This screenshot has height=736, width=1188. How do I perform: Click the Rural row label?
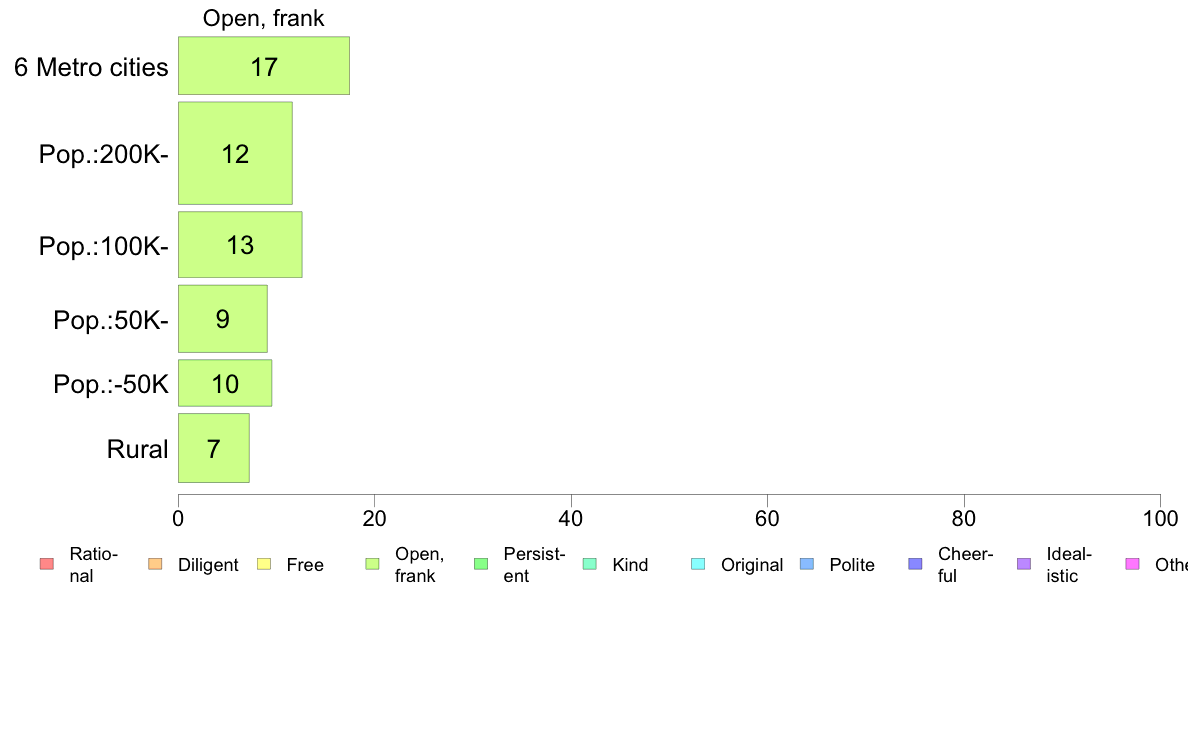(x=137, y=449)
